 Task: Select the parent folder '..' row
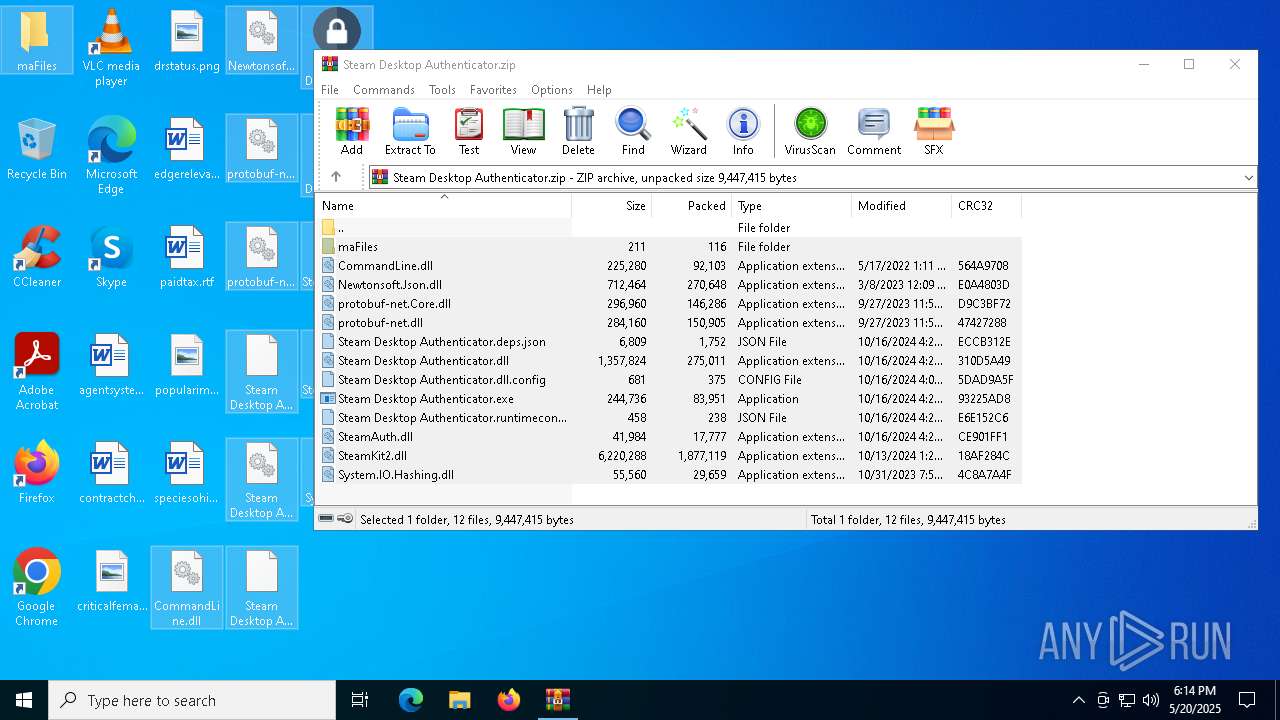(x=669, y=227)
